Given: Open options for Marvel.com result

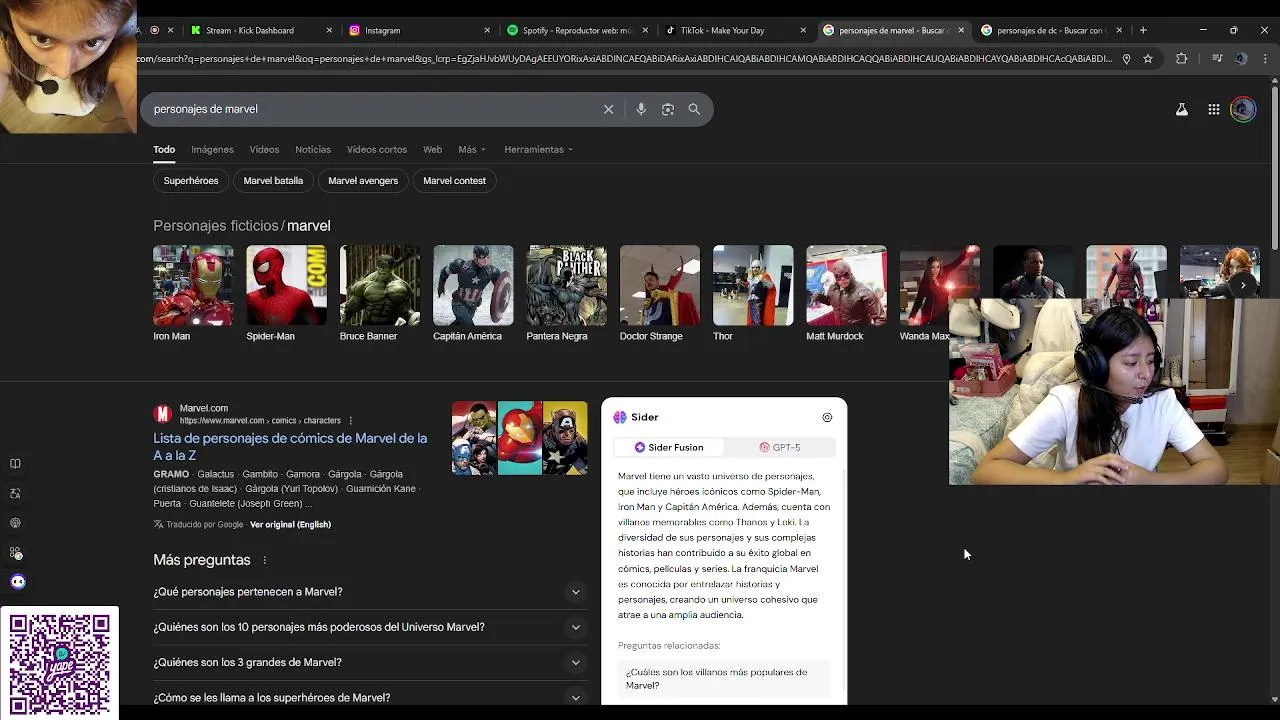Looking at the screenshot, I should tap(350, 421).
